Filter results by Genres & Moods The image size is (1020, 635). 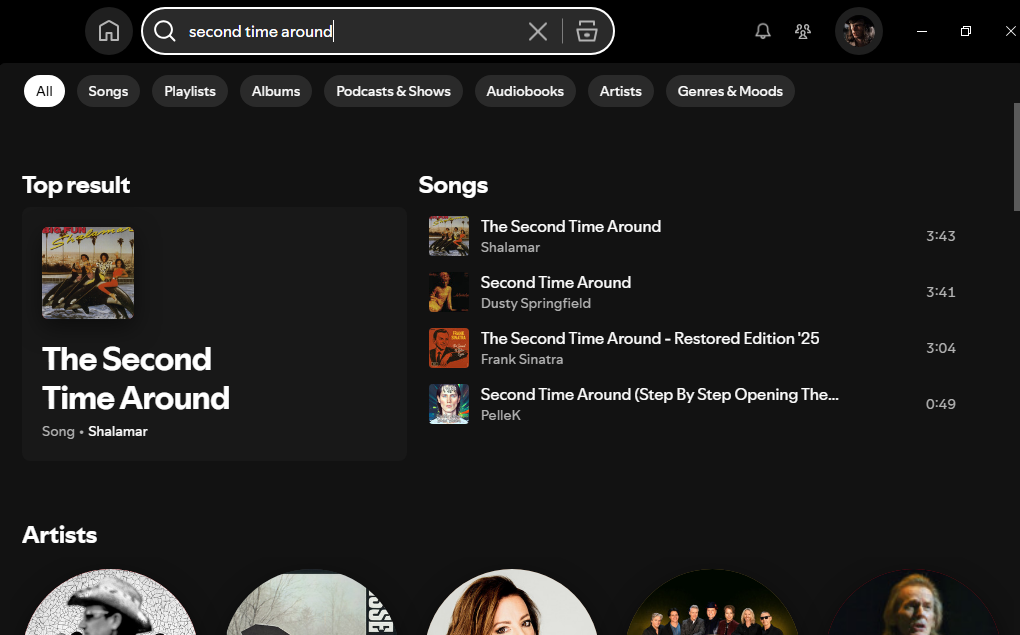pos(730,91)
